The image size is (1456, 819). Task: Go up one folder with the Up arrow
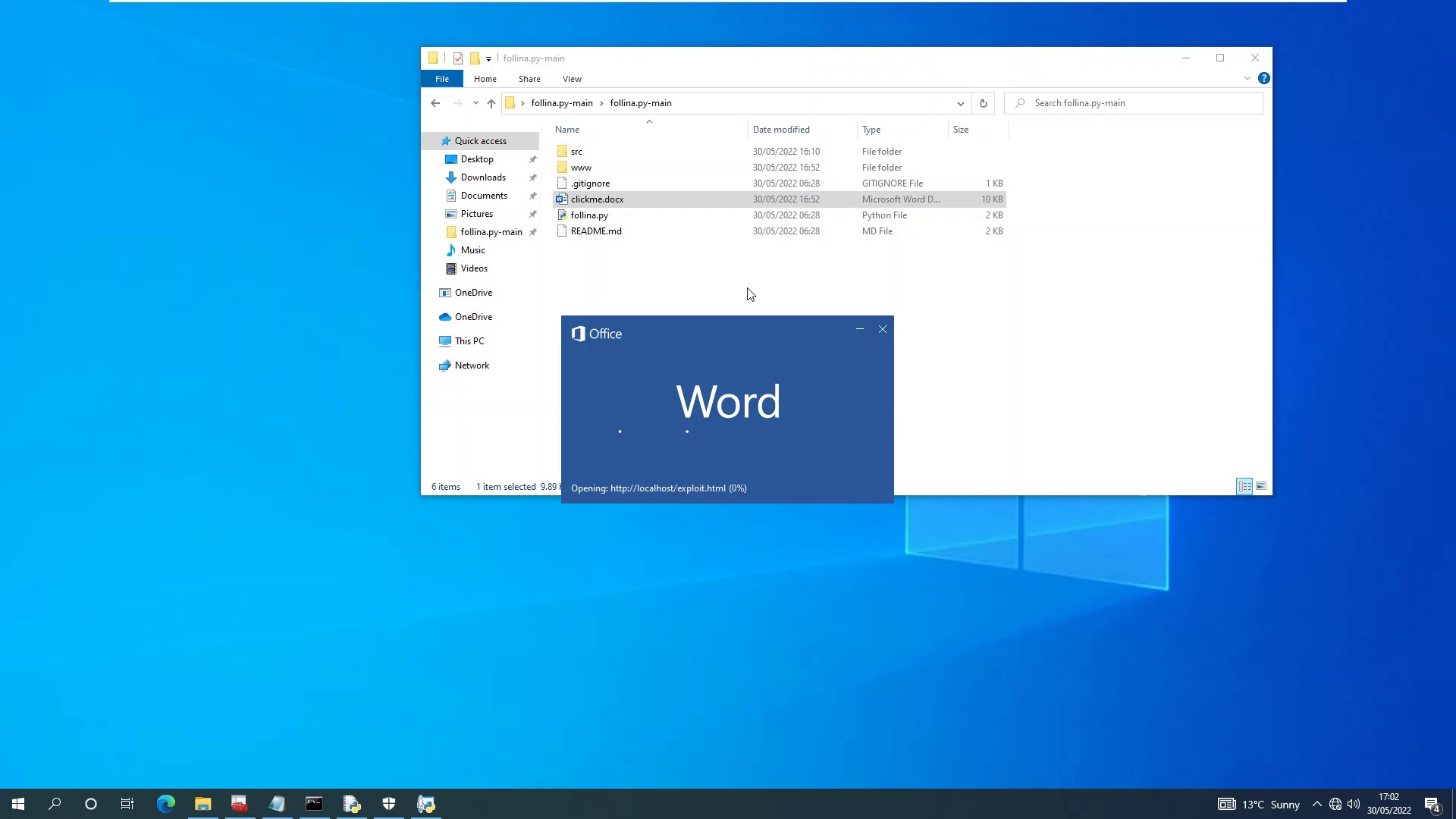[491, 103]
